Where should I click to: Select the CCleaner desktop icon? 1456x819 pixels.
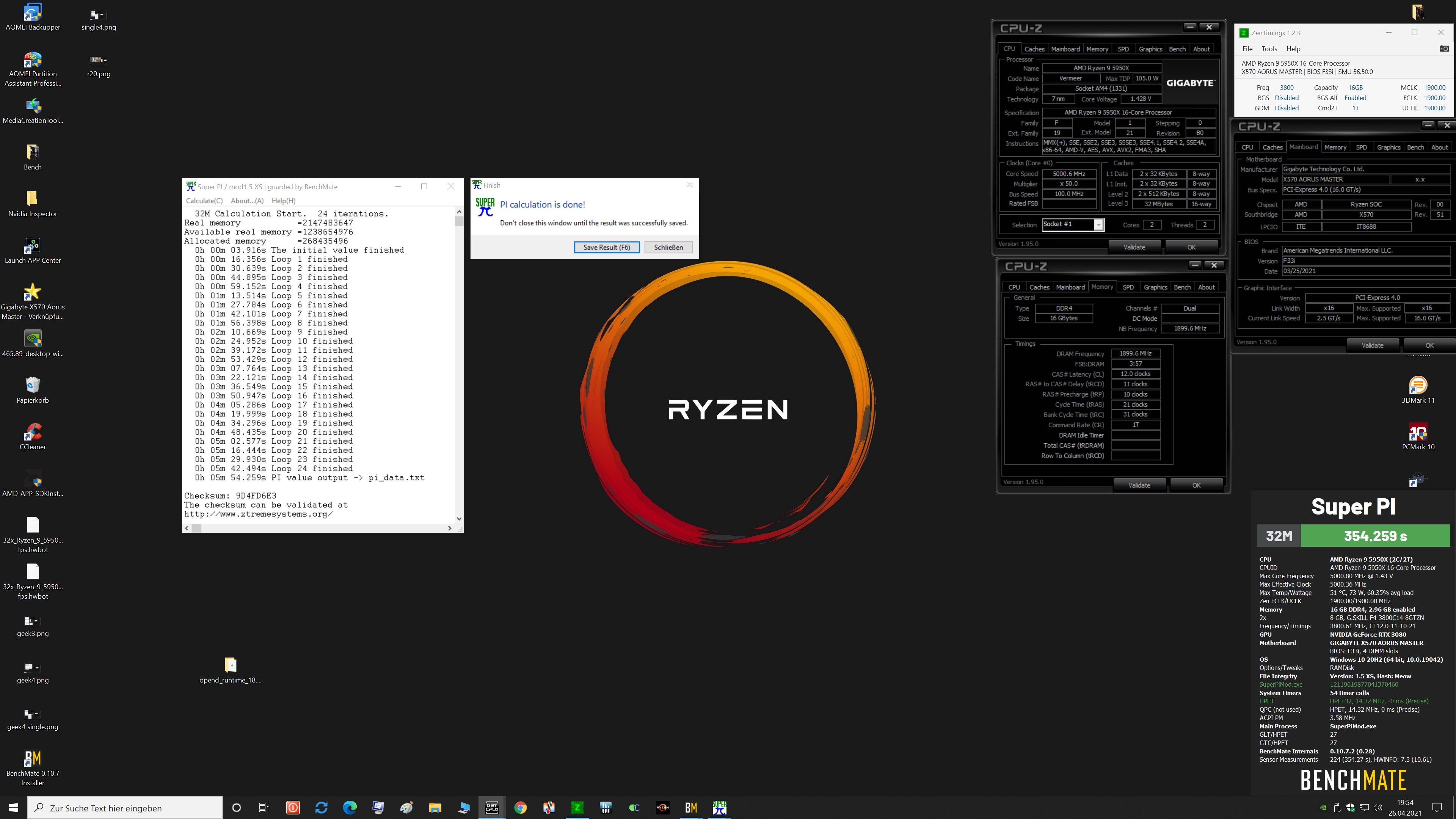coord(33,437)
